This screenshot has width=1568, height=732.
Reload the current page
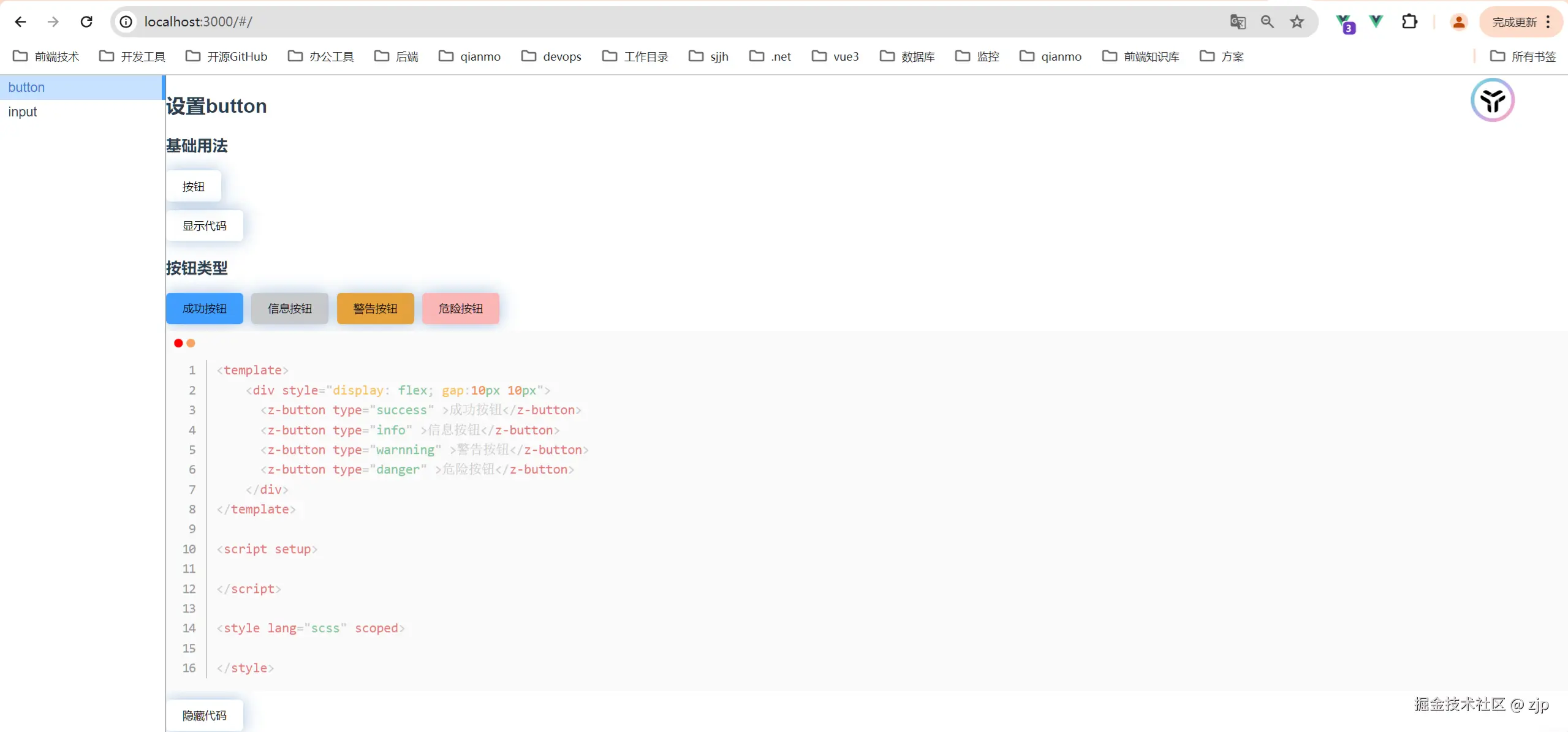click(86, 22)
